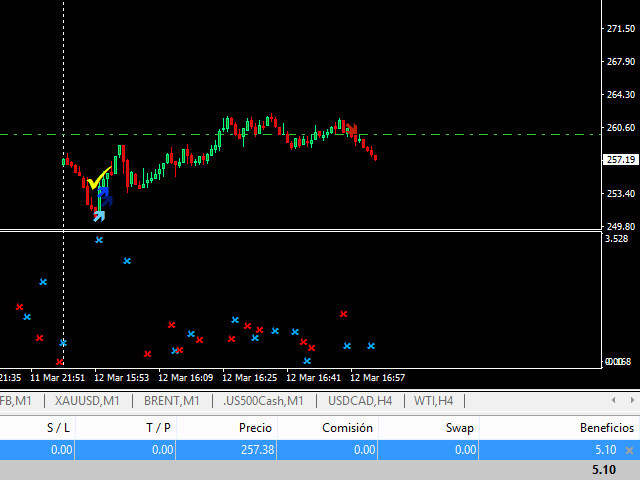Open the WTI,H4 chart tab
The height and width of the screenshot is (480, 640).
[x=433, y=401]
